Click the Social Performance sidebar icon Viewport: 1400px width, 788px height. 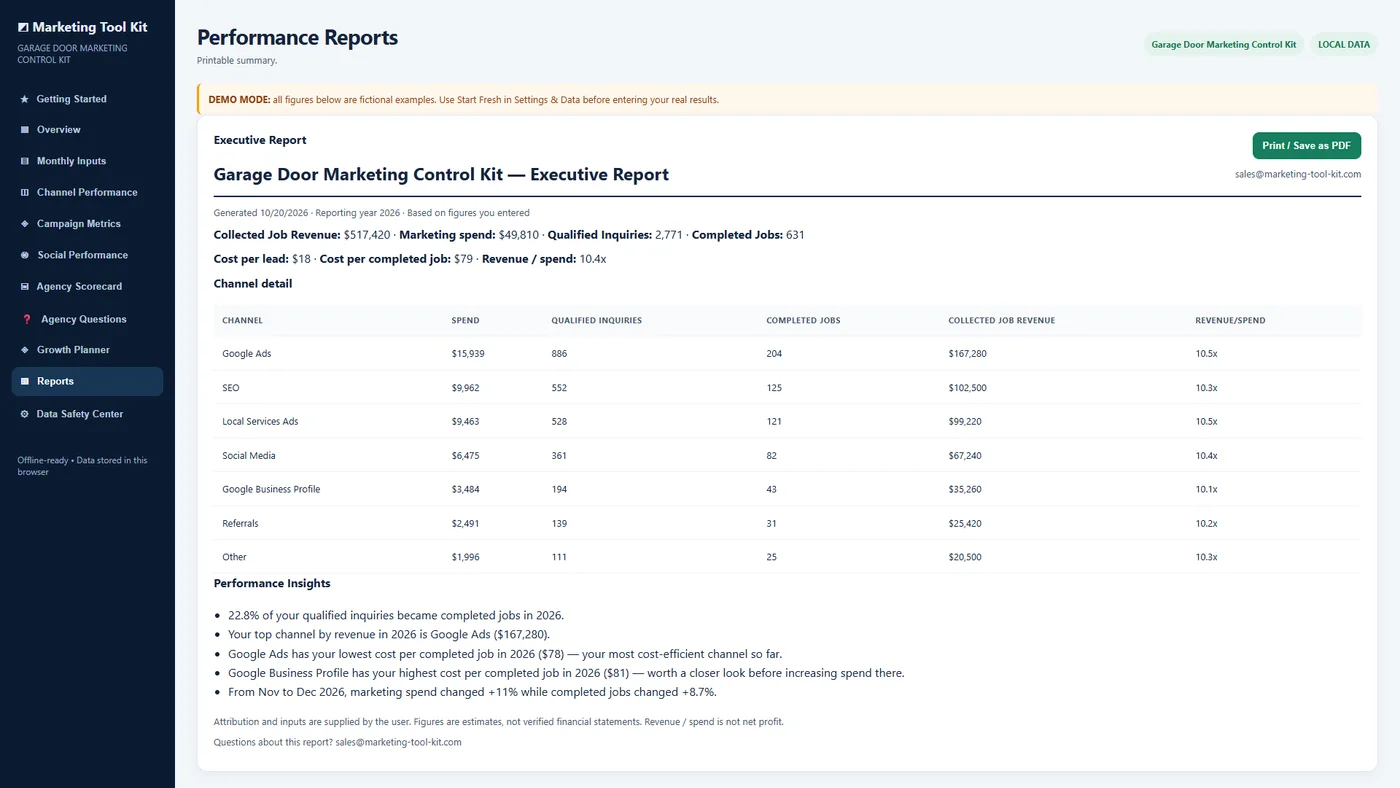pyautogui.click(x=25, y=255)
